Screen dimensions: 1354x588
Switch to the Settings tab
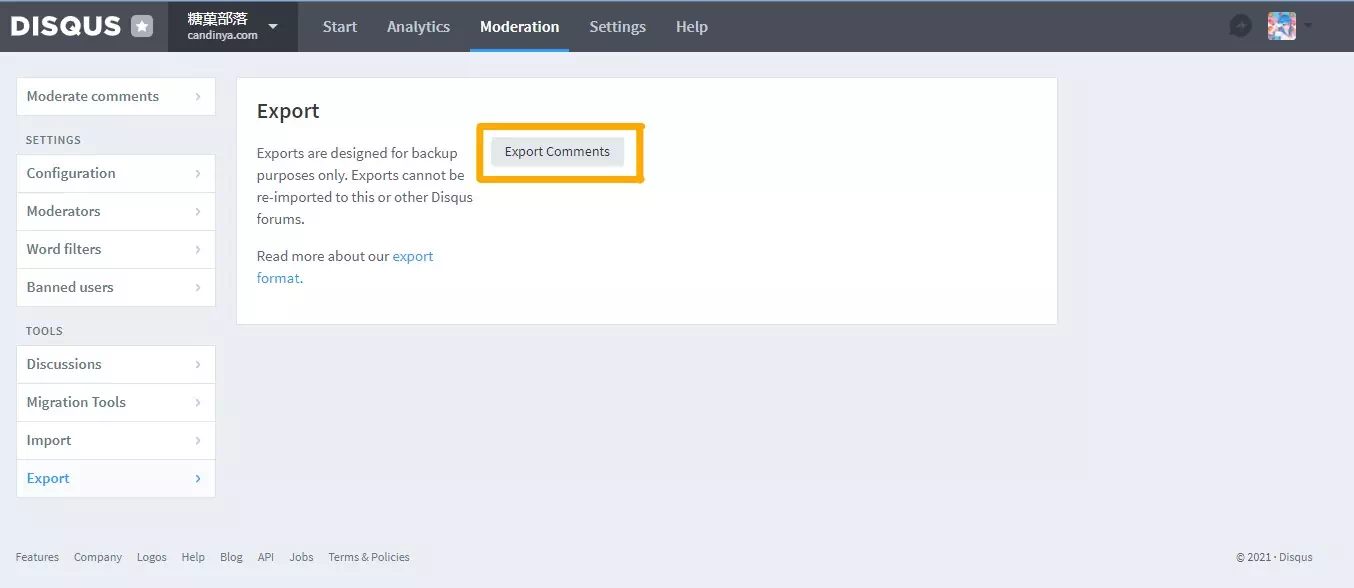coord(617,26)
